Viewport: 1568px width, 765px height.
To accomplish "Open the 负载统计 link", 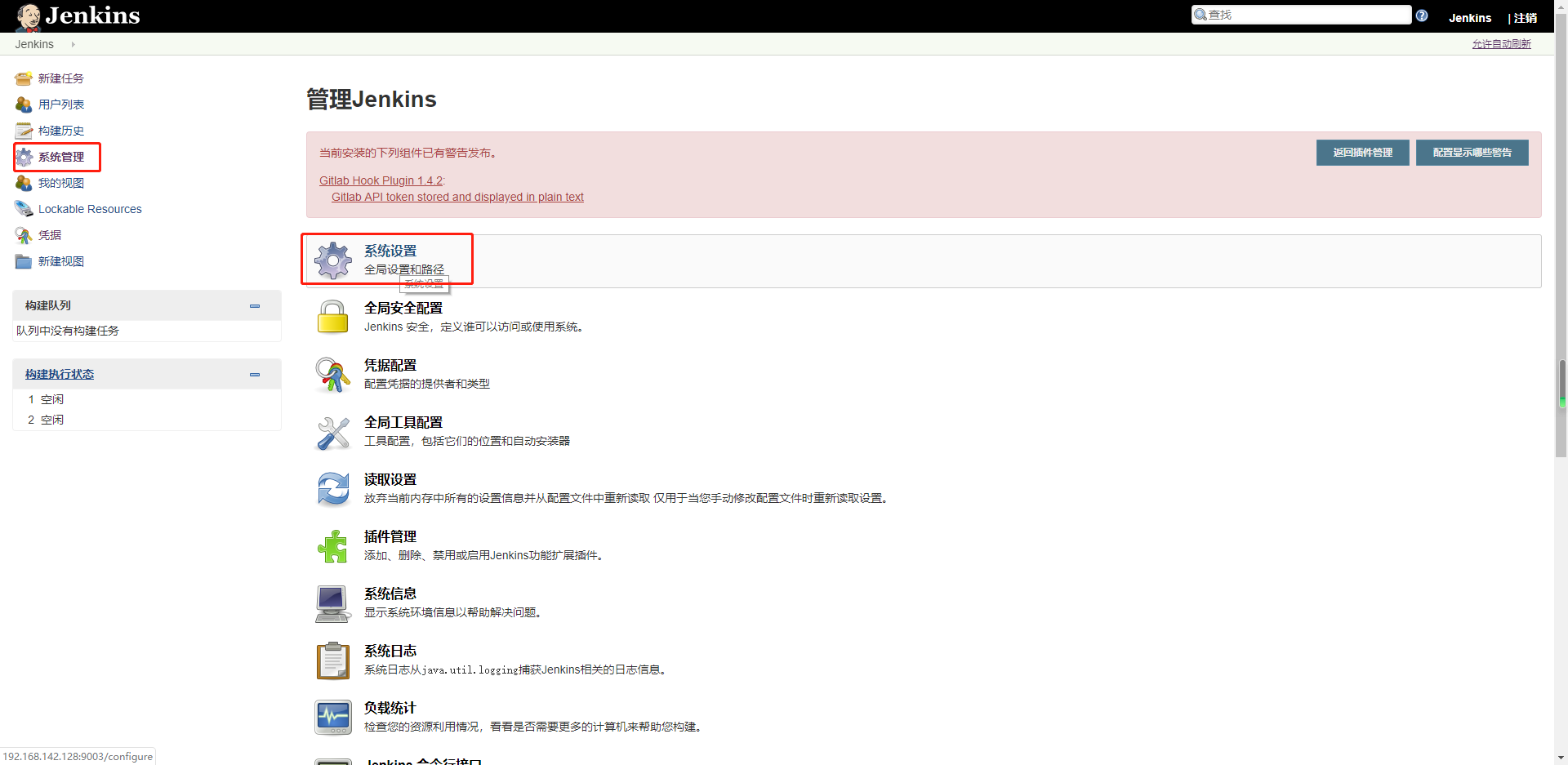I will [x=390, y=708].
